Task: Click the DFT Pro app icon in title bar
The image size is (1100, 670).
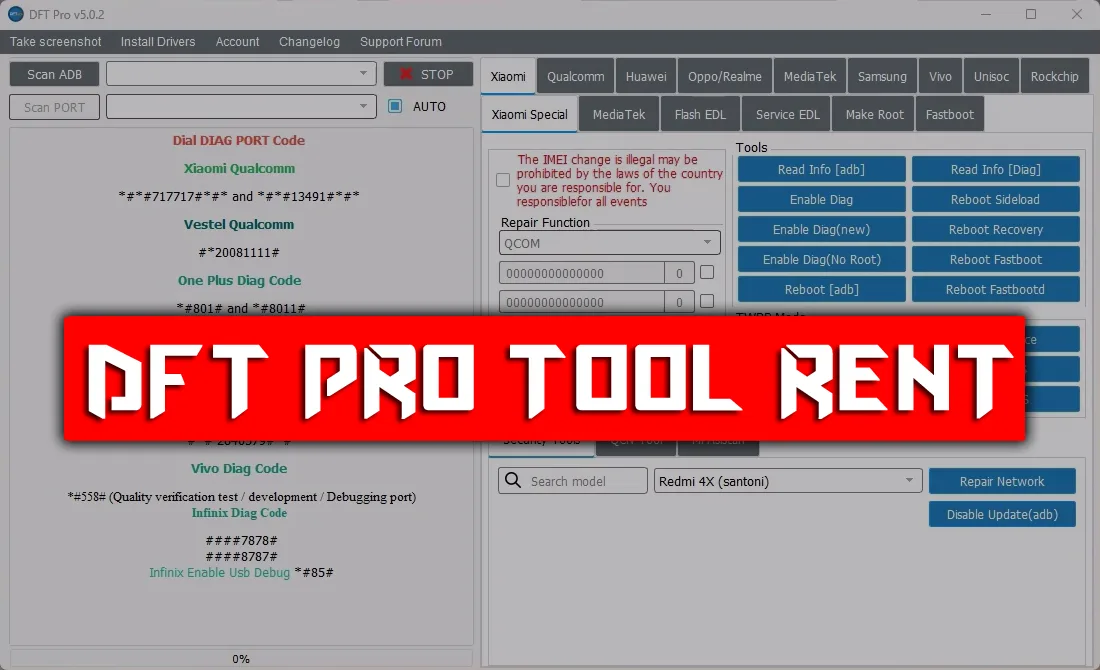Action: [x=16, y=14]
